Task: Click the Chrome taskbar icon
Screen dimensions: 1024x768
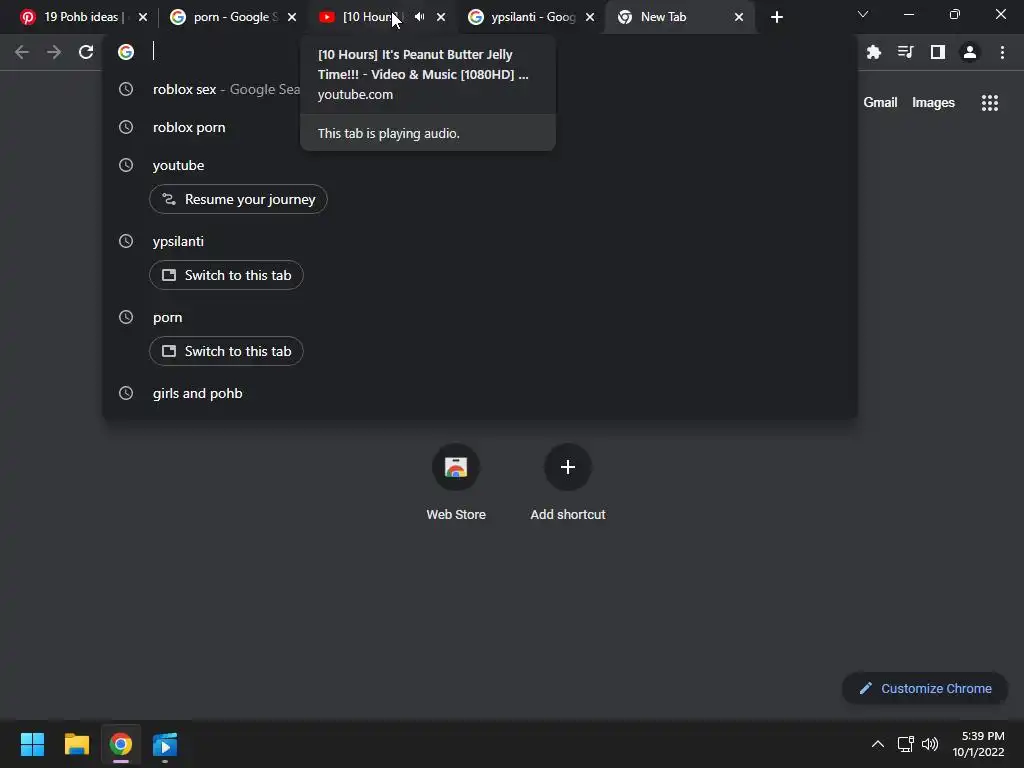Action: point(121,744)
